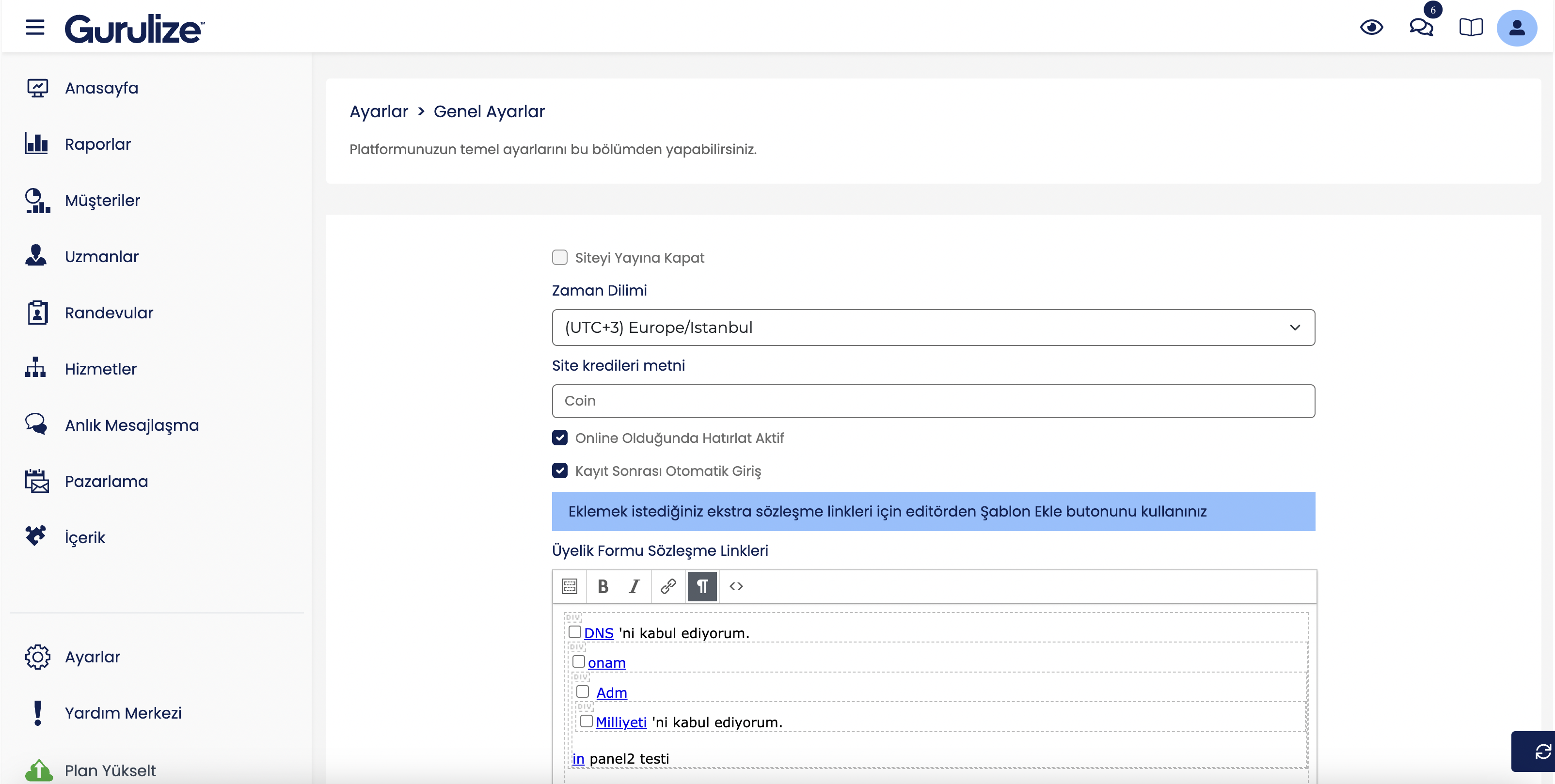The height and width of the screenshot is (784, 1555).
Task: Uncheck Kayıt Sonrası Otomatik Giriş
Action: (x=559, y=471)
